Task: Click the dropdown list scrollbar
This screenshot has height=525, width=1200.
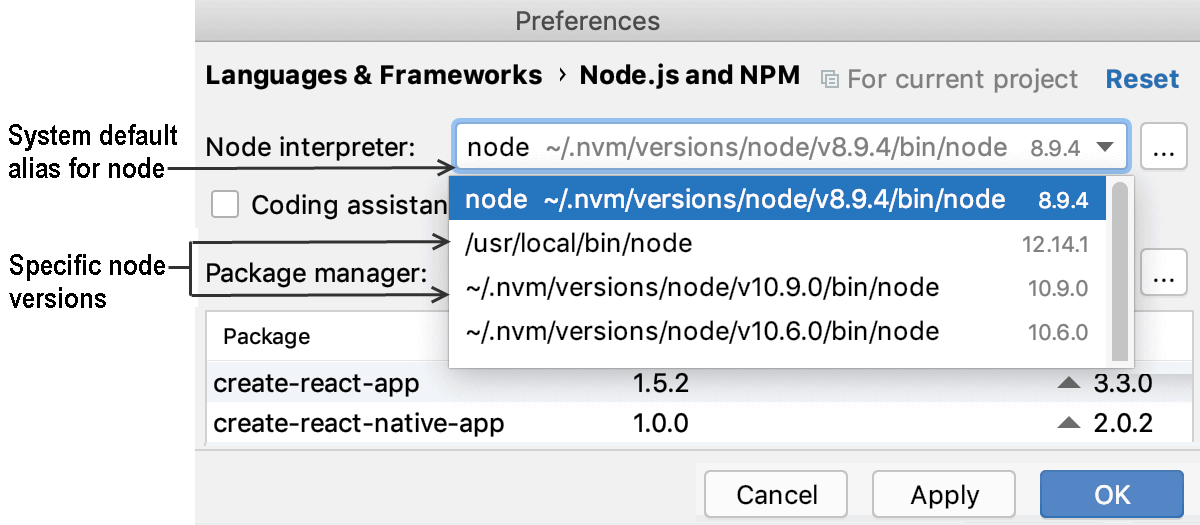Action: 1120,270
